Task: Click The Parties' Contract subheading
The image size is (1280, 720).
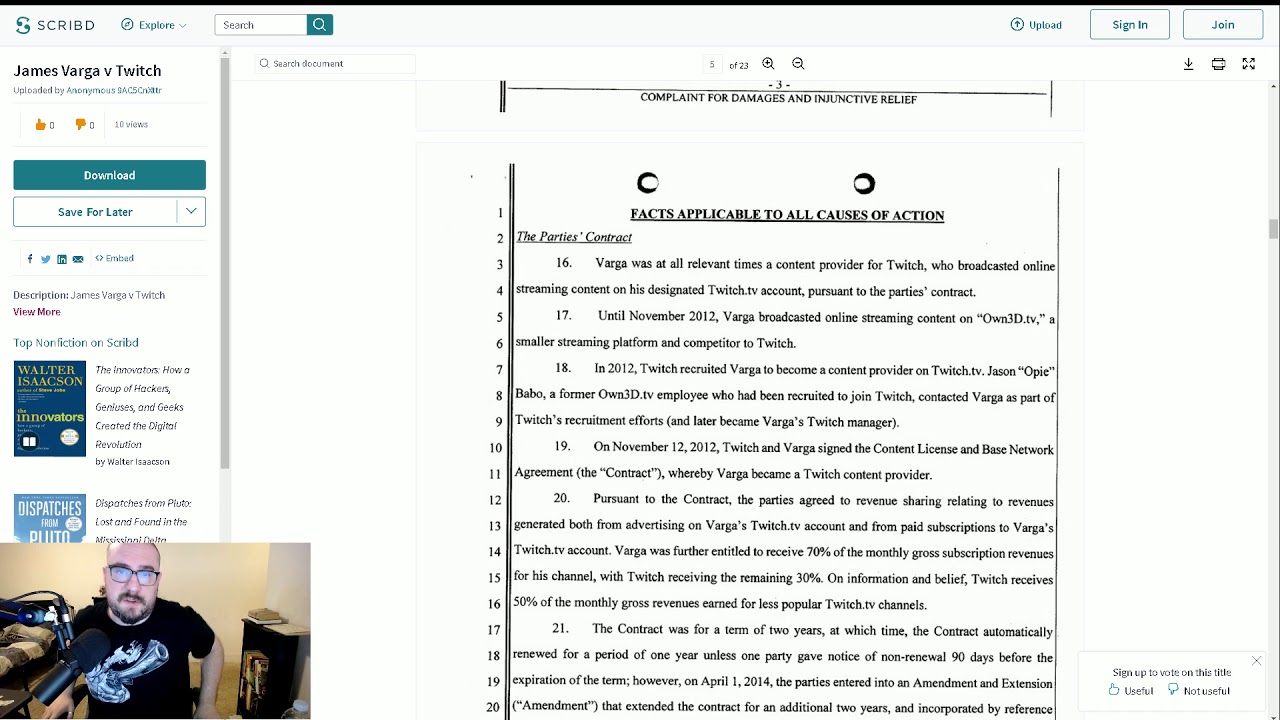Action: click(574, 237)
